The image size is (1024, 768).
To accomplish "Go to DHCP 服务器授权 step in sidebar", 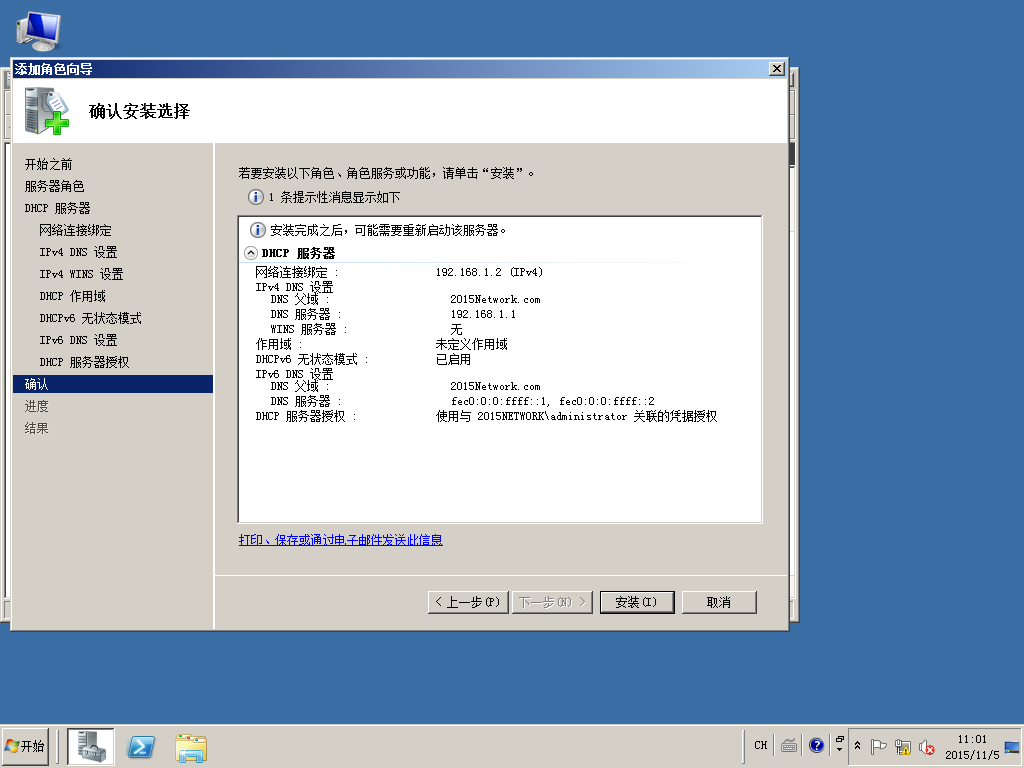I will tap(84, 362).
